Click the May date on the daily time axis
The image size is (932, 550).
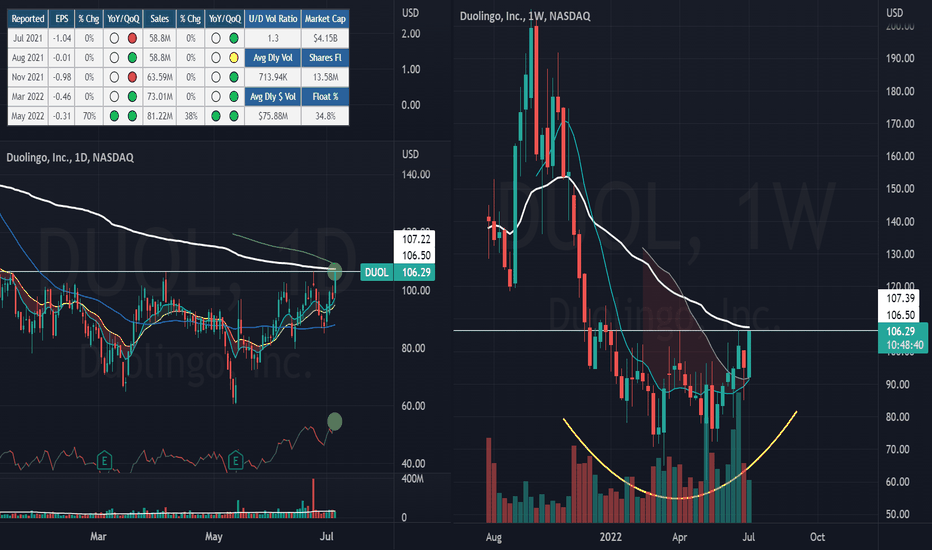pyautogui.click(x=214, y=536)
